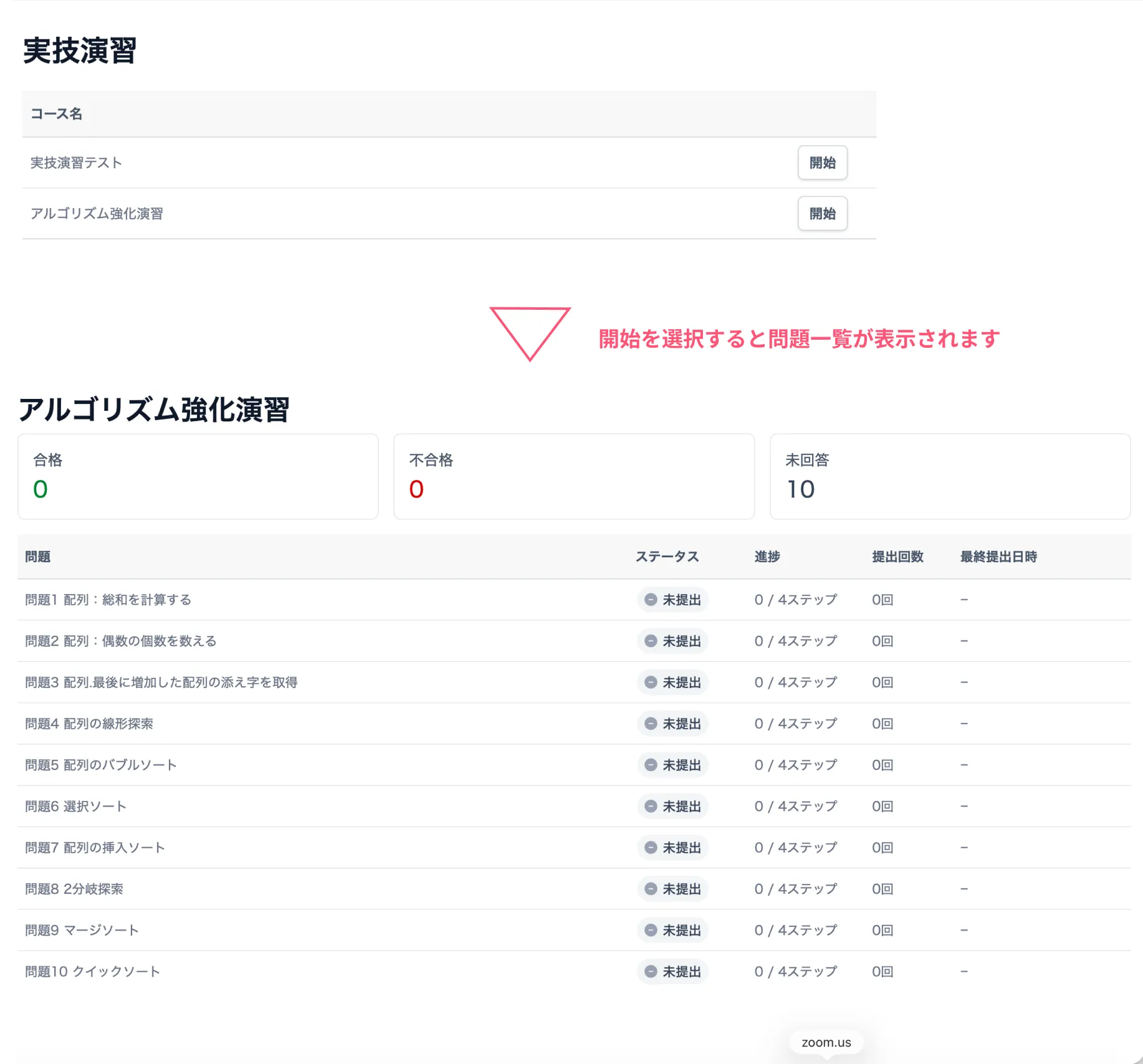Click the 0 / 4ステップ progress for 問題2
1143x1064 pixels.
tap(795, 641)
